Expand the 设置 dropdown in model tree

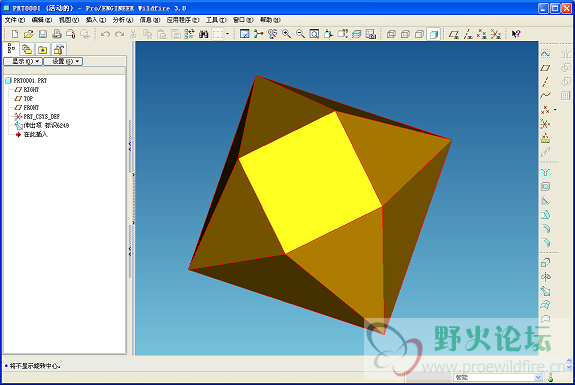pyautogui.click(x=63, y=61)
